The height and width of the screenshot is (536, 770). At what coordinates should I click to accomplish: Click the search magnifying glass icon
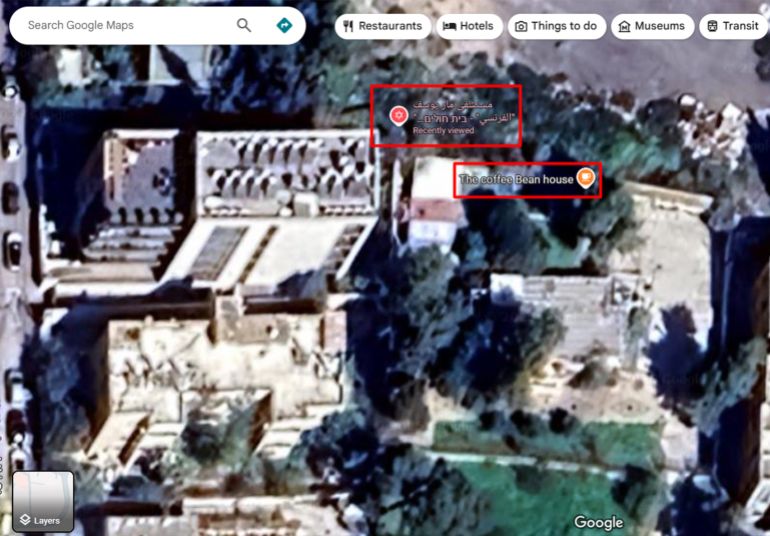pyautogui.click(x=244, y=25)
